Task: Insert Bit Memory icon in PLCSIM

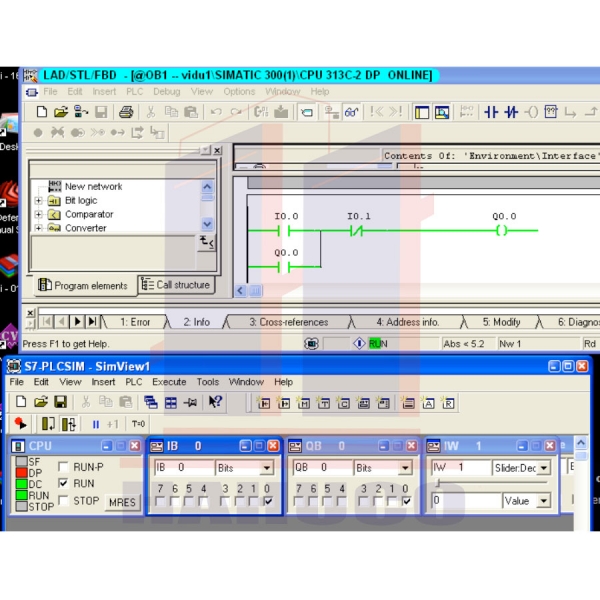Action: 303,403
